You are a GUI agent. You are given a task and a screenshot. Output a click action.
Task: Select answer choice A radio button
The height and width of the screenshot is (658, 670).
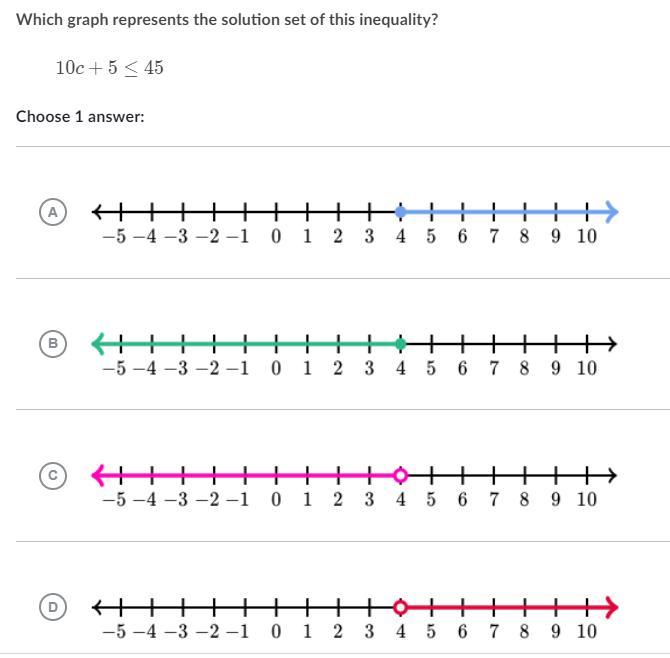(53, 212)
